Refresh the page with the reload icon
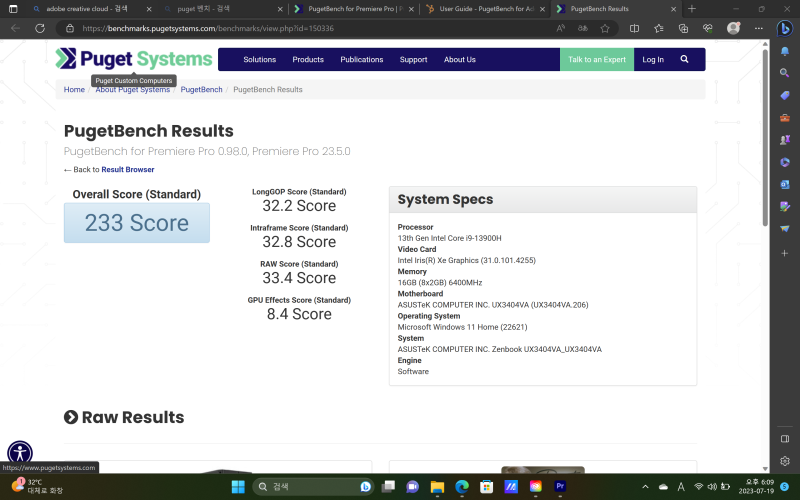 coord(40,29)
